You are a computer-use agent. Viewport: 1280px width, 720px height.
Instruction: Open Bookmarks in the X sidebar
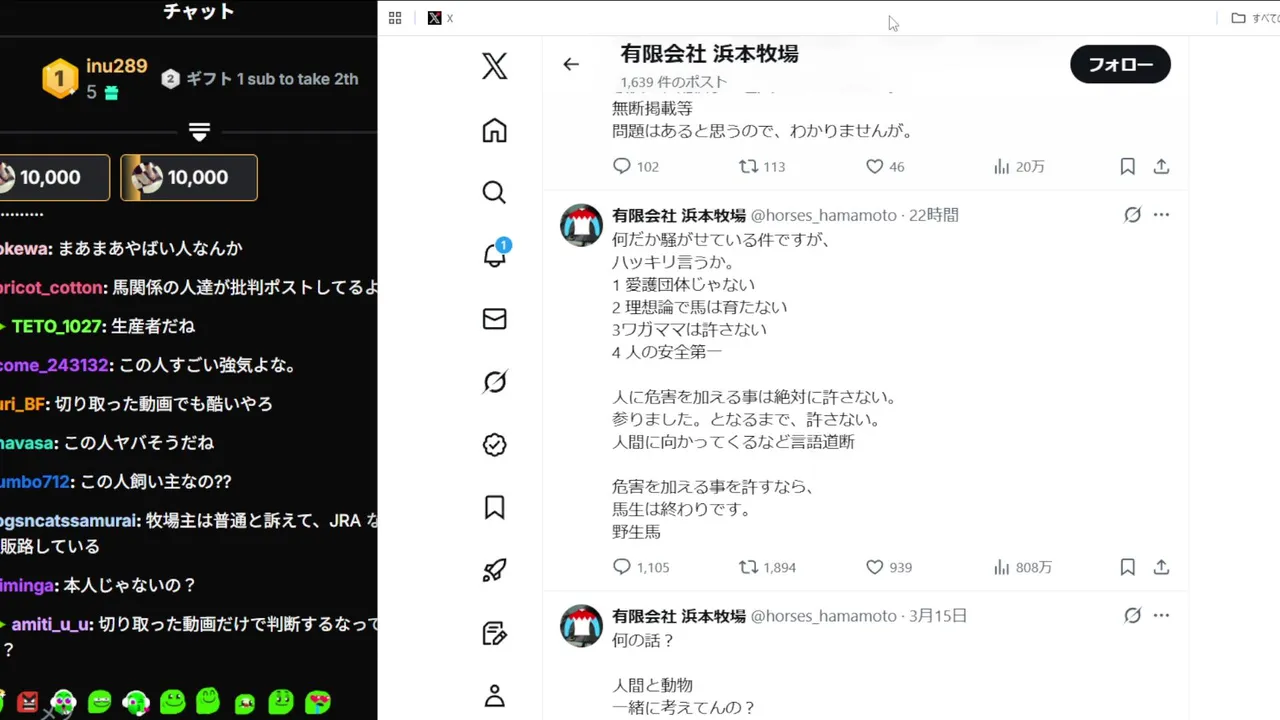[x=494, y=507]
